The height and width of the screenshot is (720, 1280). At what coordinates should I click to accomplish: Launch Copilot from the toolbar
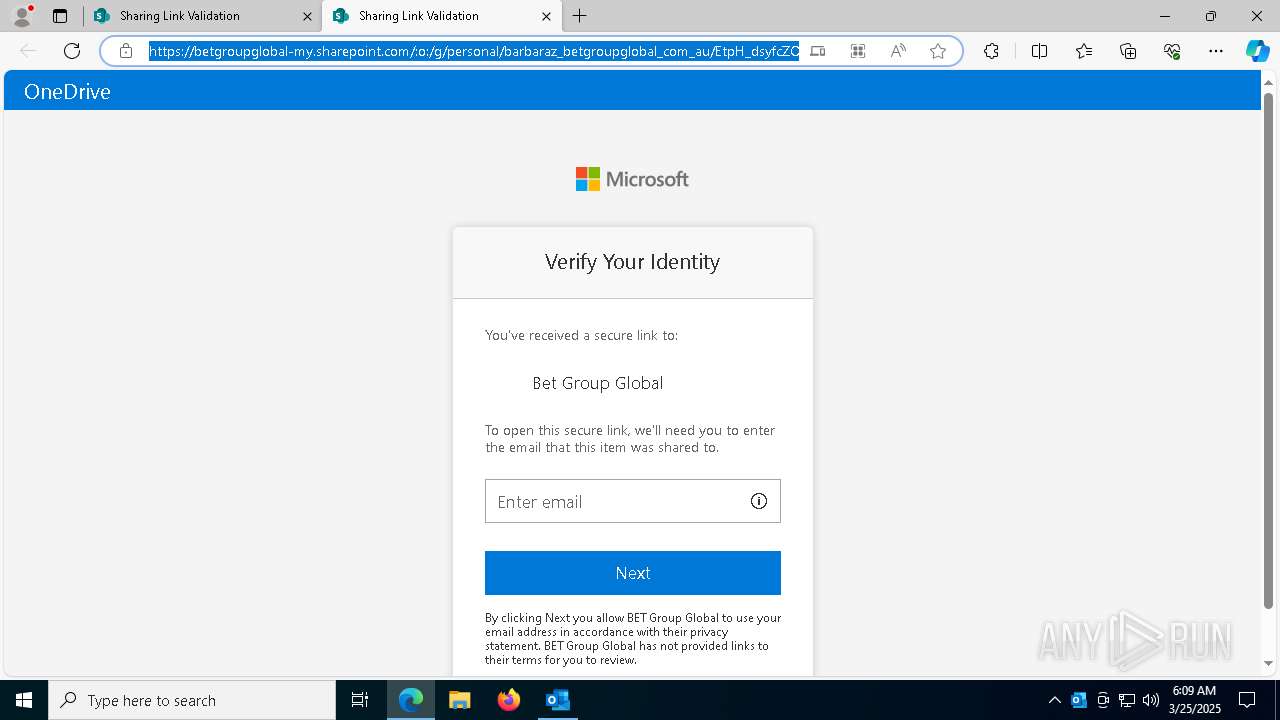coord(1257,51)
